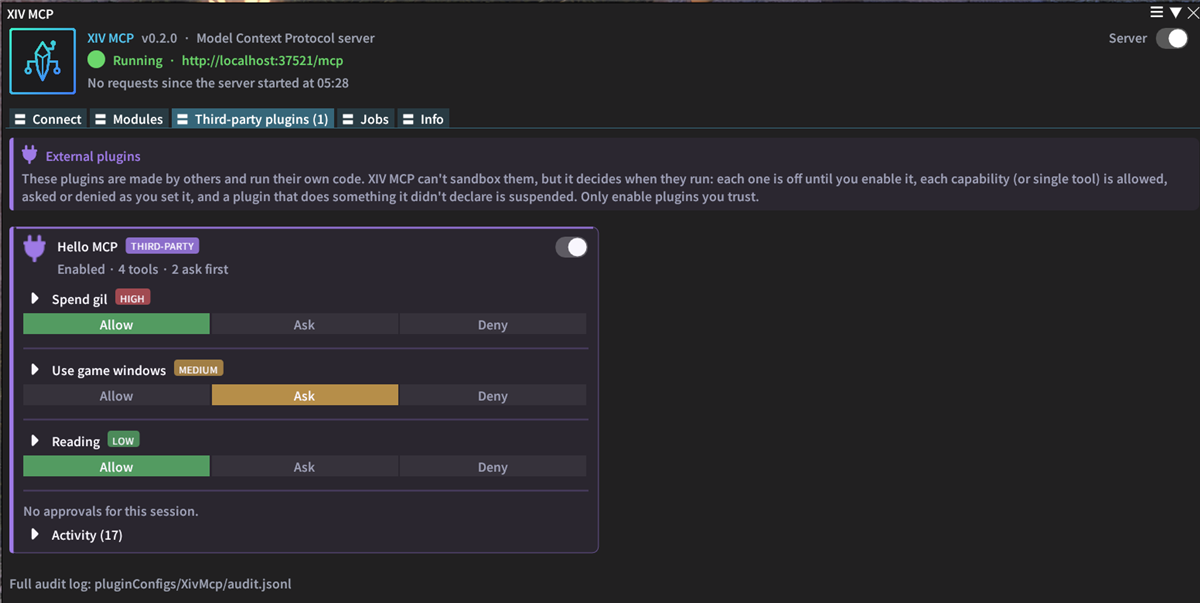Select the Third-party plugins (1) tab
Viewport: 1200px width, 603px height.
click(253, 119)
